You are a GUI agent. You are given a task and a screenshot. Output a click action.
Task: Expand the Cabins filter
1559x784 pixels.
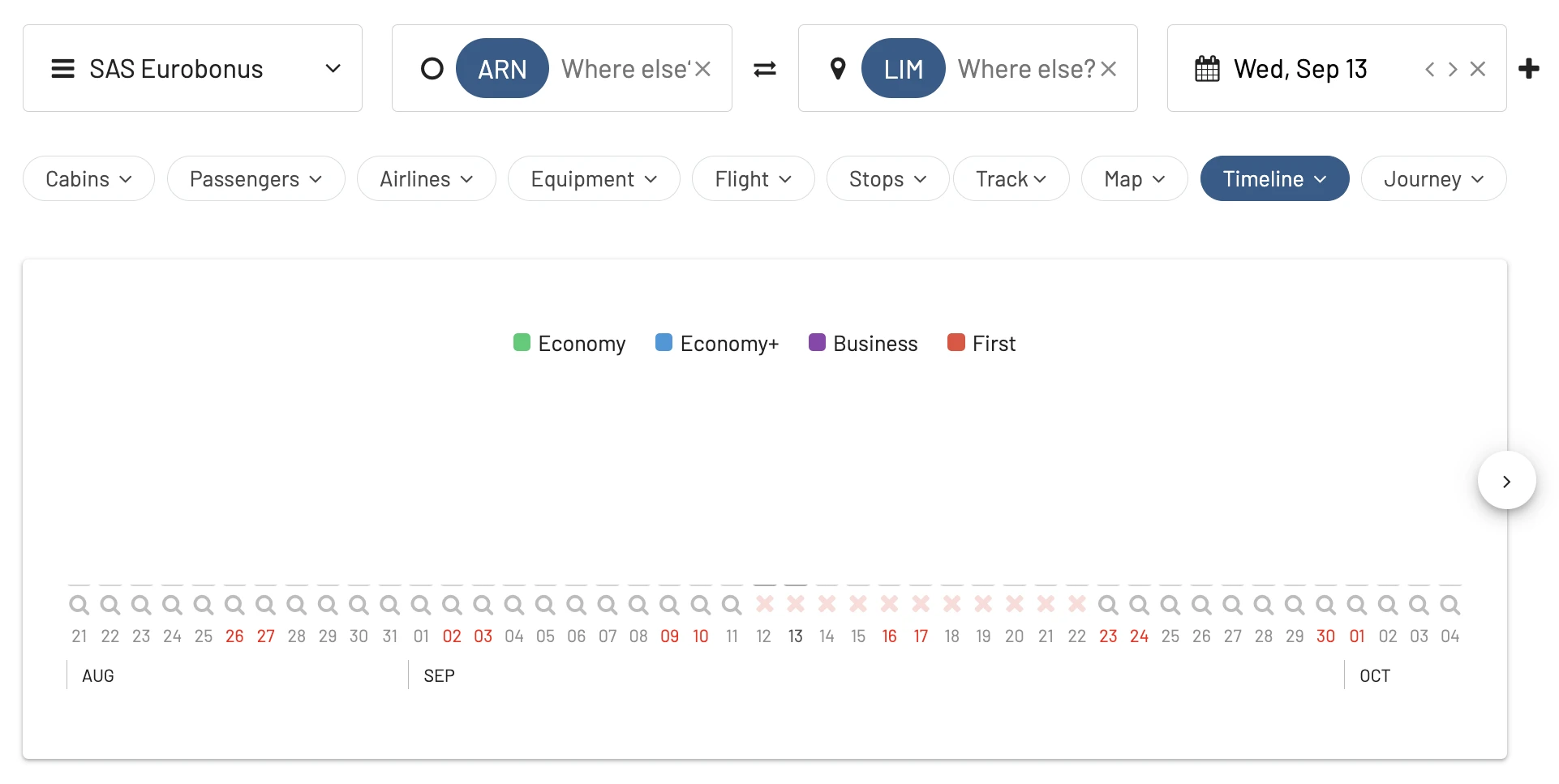(88, 178)
